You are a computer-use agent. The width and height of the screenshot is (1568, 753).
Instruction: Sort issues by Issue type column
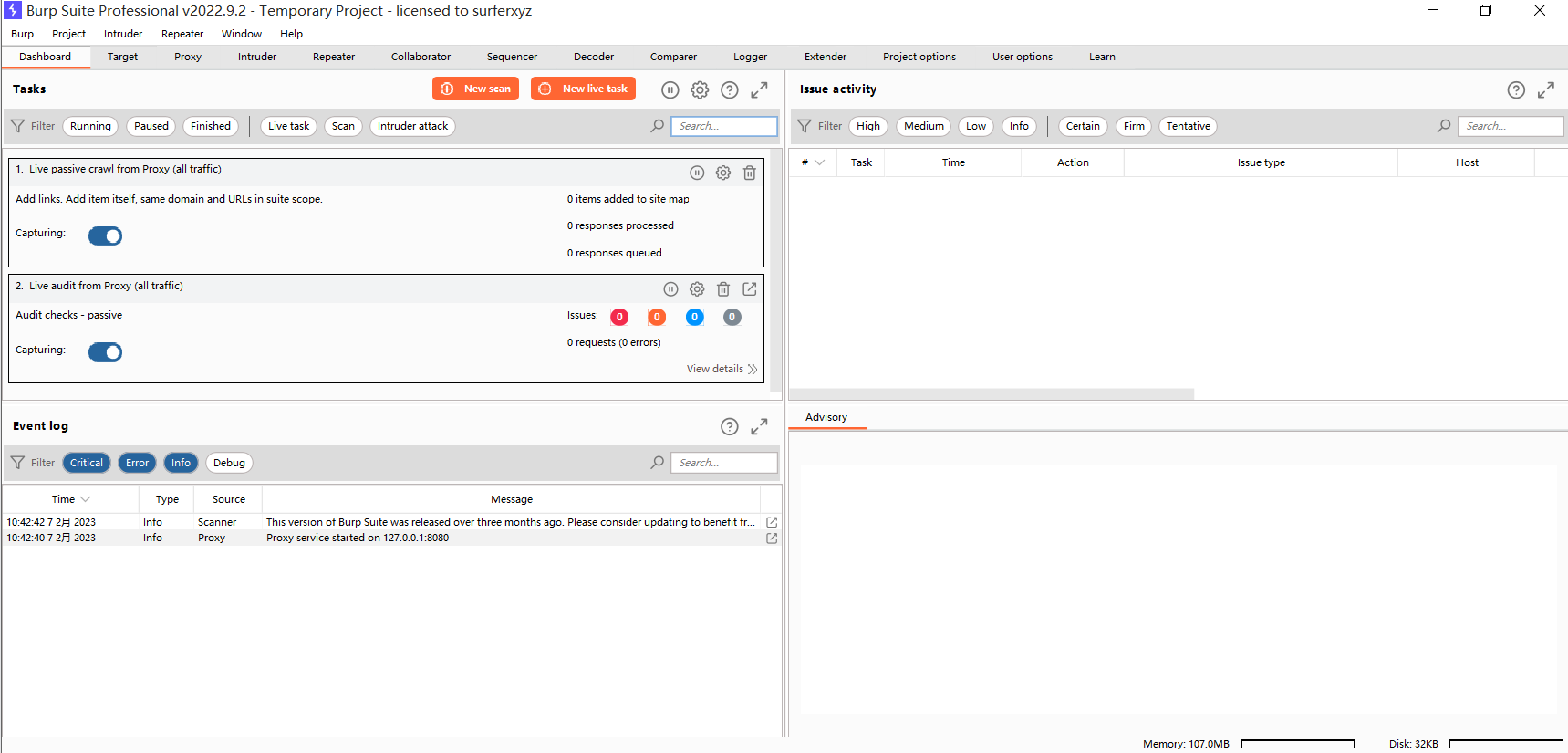pyautogui.click(x=1261, y=162)
